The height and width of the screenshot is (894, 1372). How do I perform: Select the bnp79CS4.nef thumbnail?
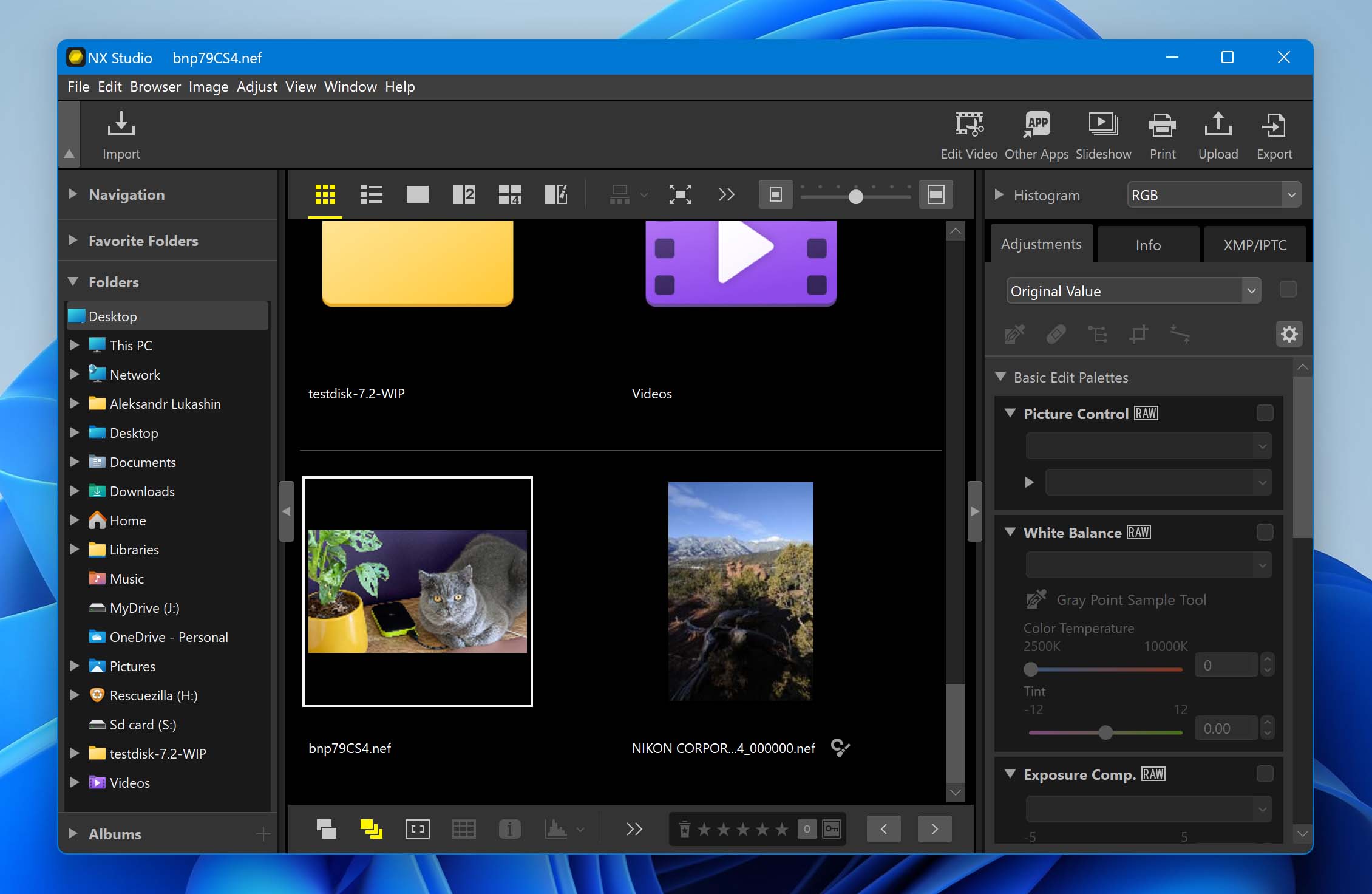tap(417, 591)
